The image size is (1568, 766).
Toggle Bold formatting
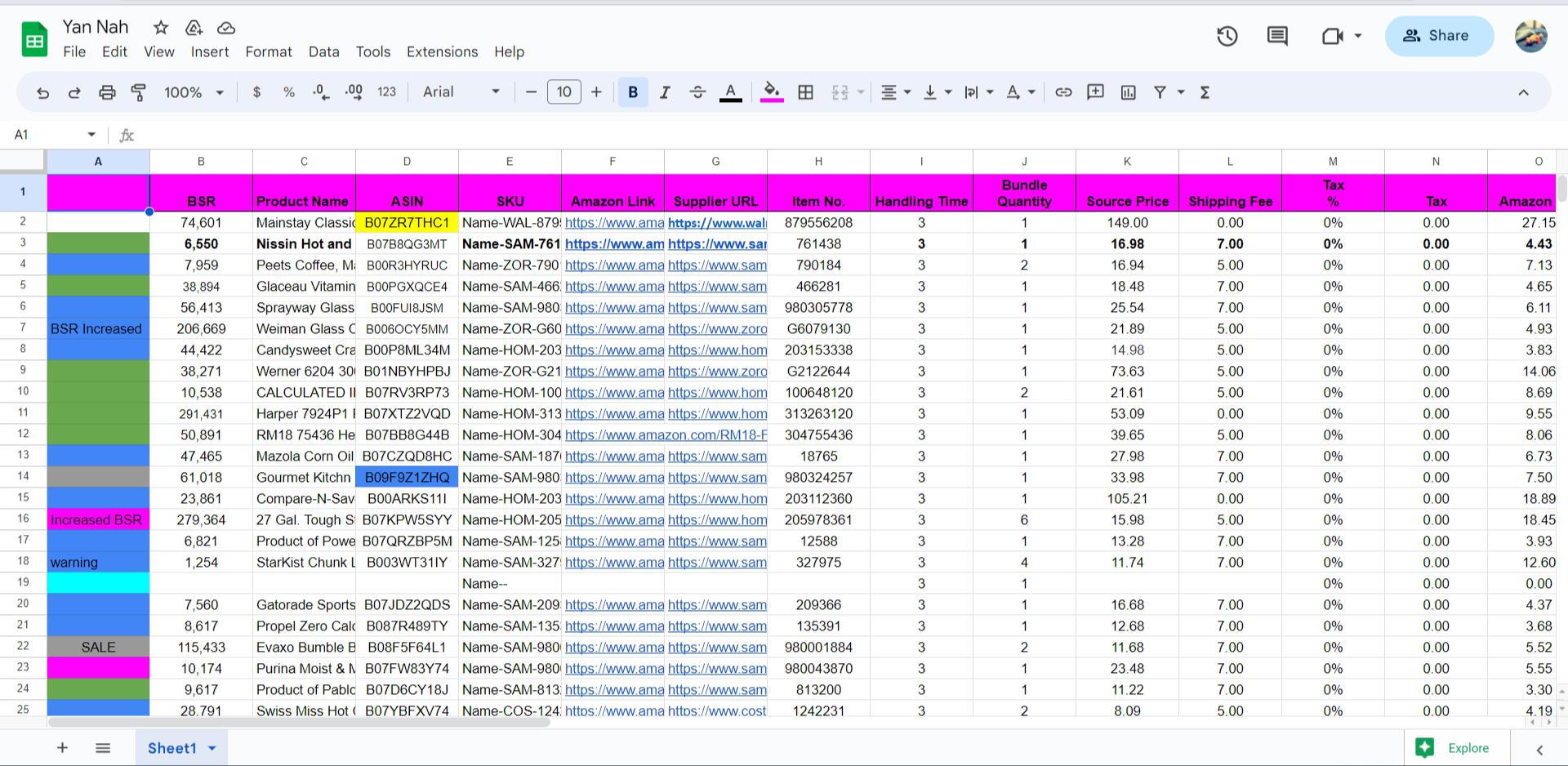[x=633, y=92]
